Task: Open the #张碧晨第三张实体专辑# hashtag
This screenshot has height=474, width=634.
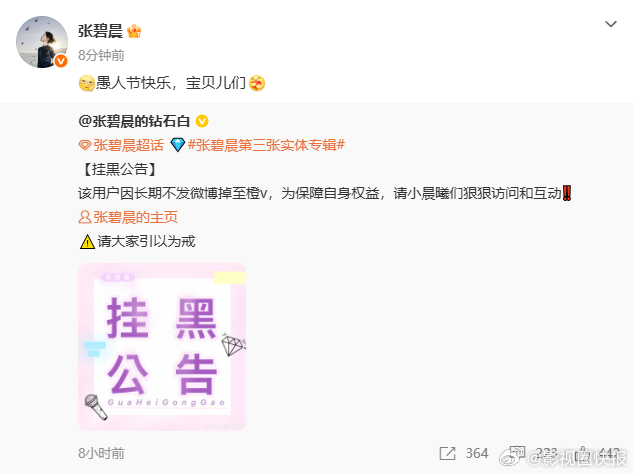Action: tap(266, 145)
